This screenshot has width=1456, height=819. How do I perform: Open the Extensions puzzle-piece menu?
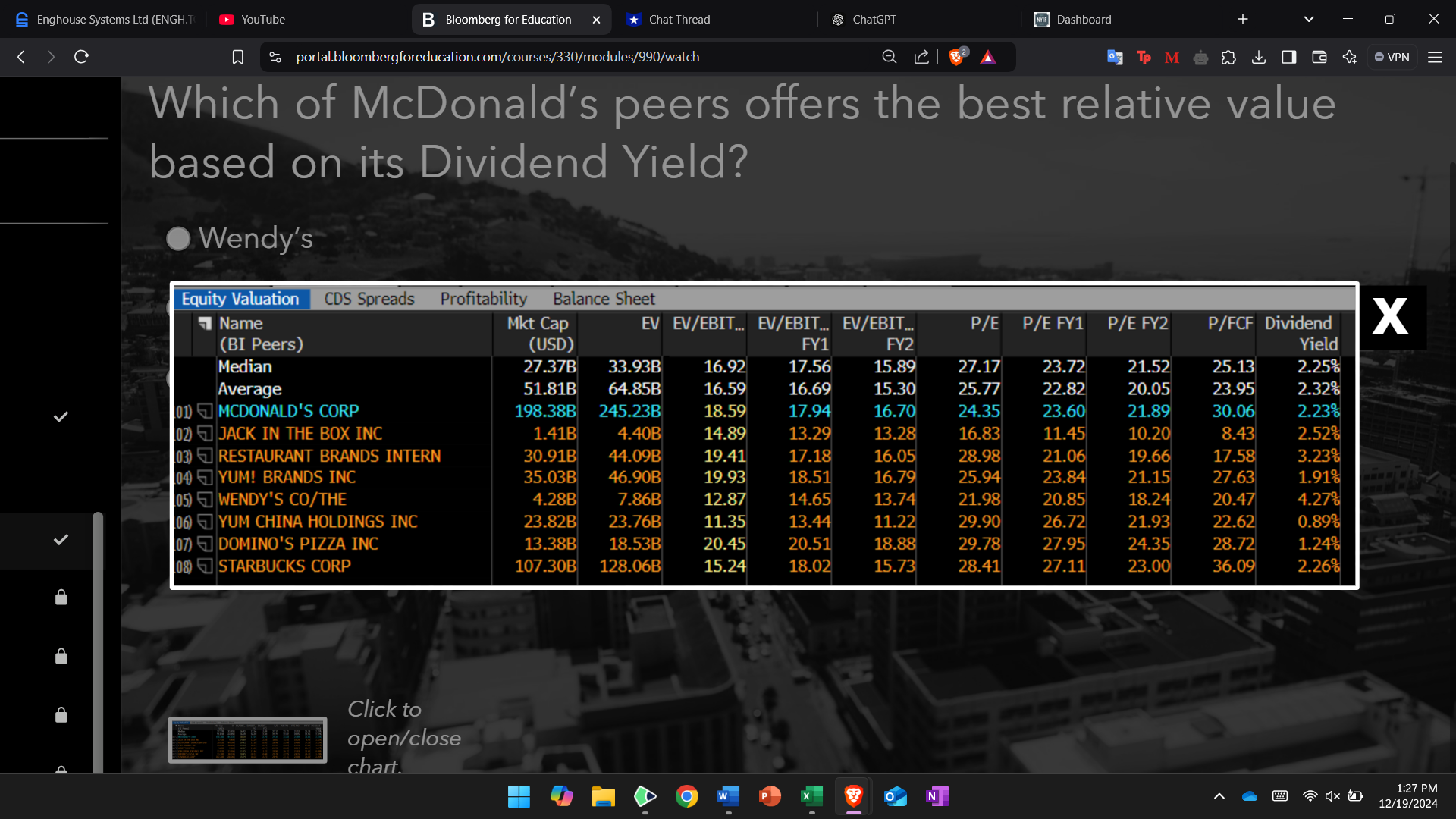pyautogui.click(x=1228, y=57)
